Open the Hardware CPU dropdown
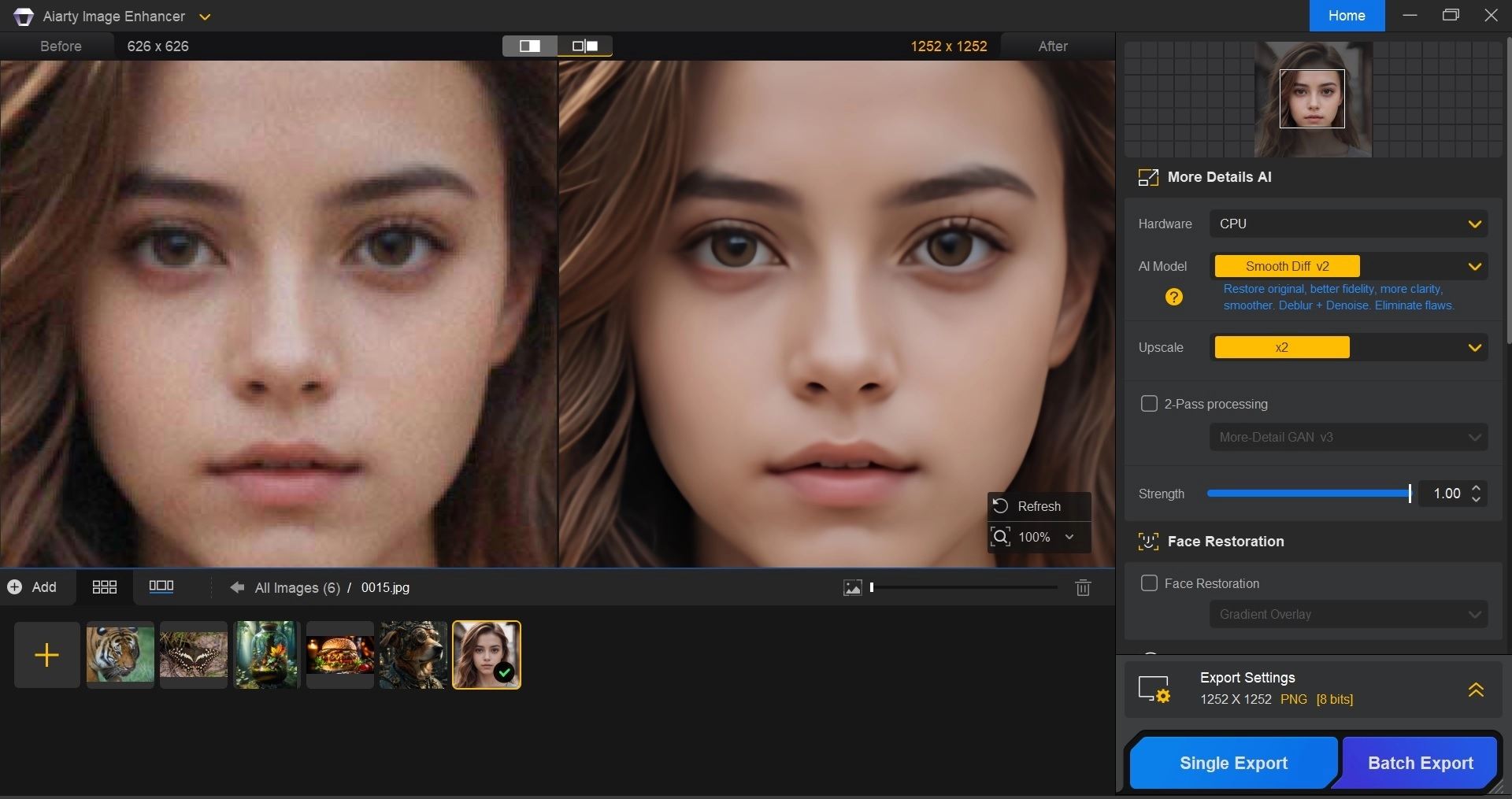Viewport: 1512px width, 799px height. (x=1348, y=224)
